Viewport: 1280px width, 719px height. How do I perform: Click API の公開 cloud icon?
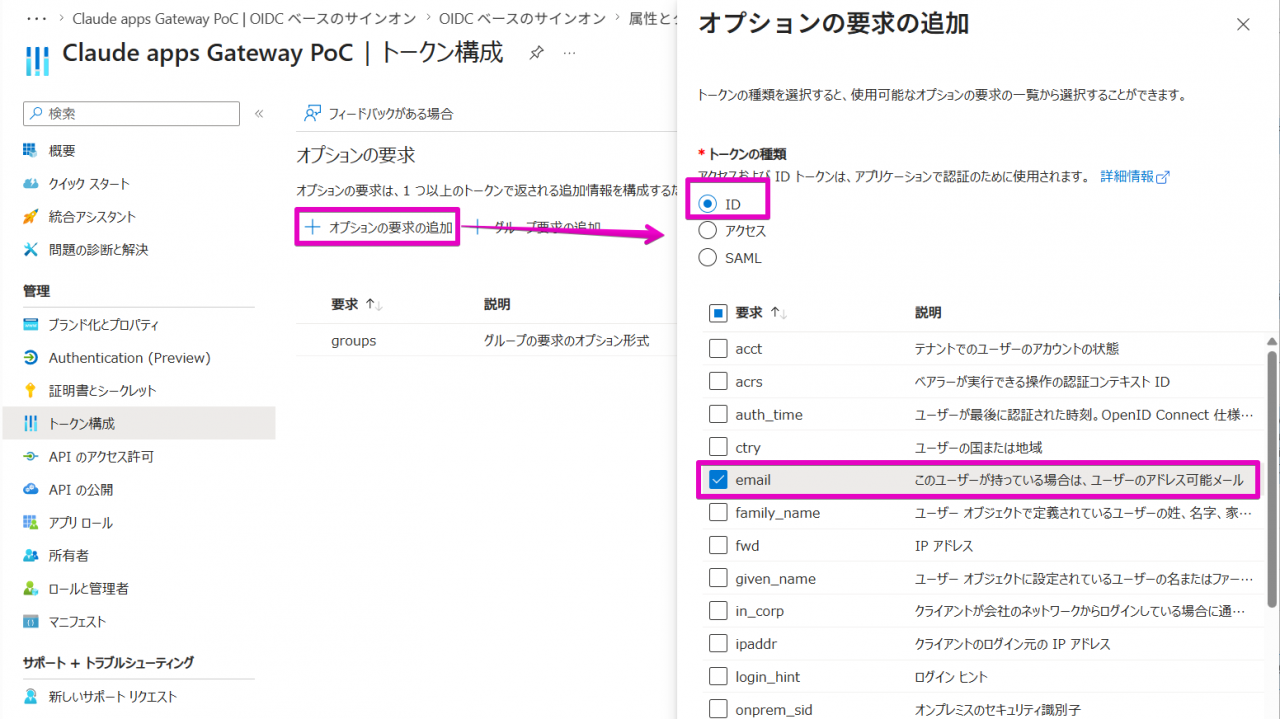click(31, 490)
